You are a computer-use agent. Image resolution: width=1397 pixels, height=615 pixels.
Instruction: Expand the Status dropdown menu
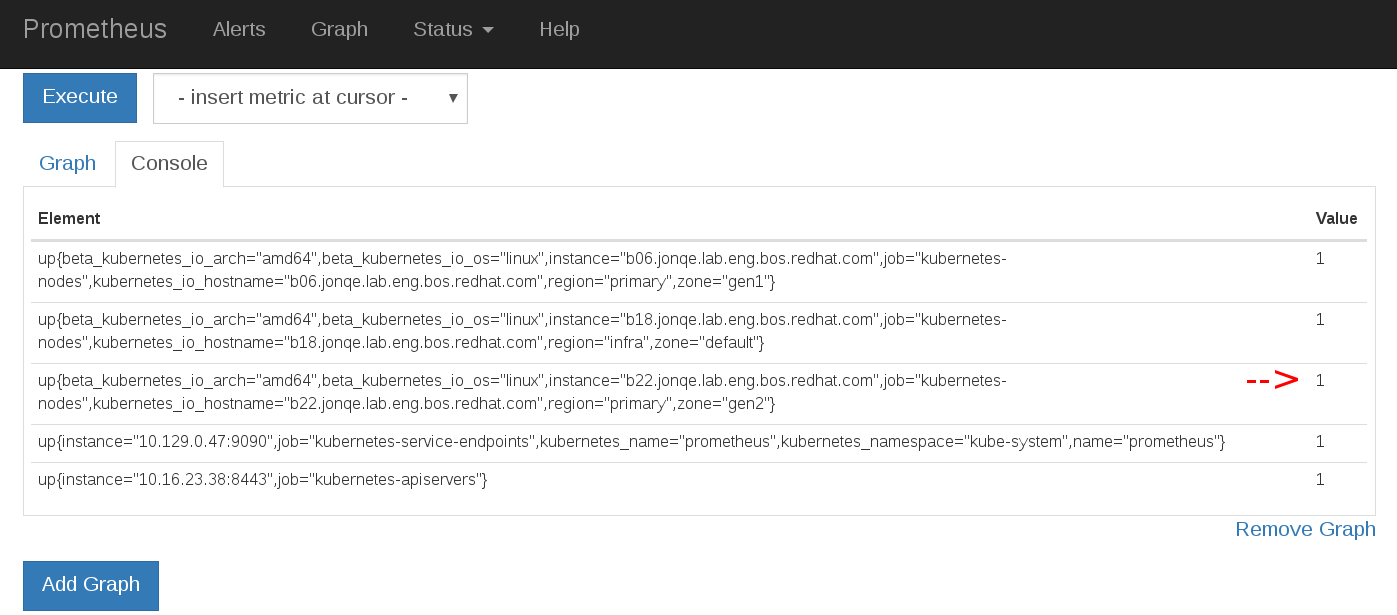(453, 29)
